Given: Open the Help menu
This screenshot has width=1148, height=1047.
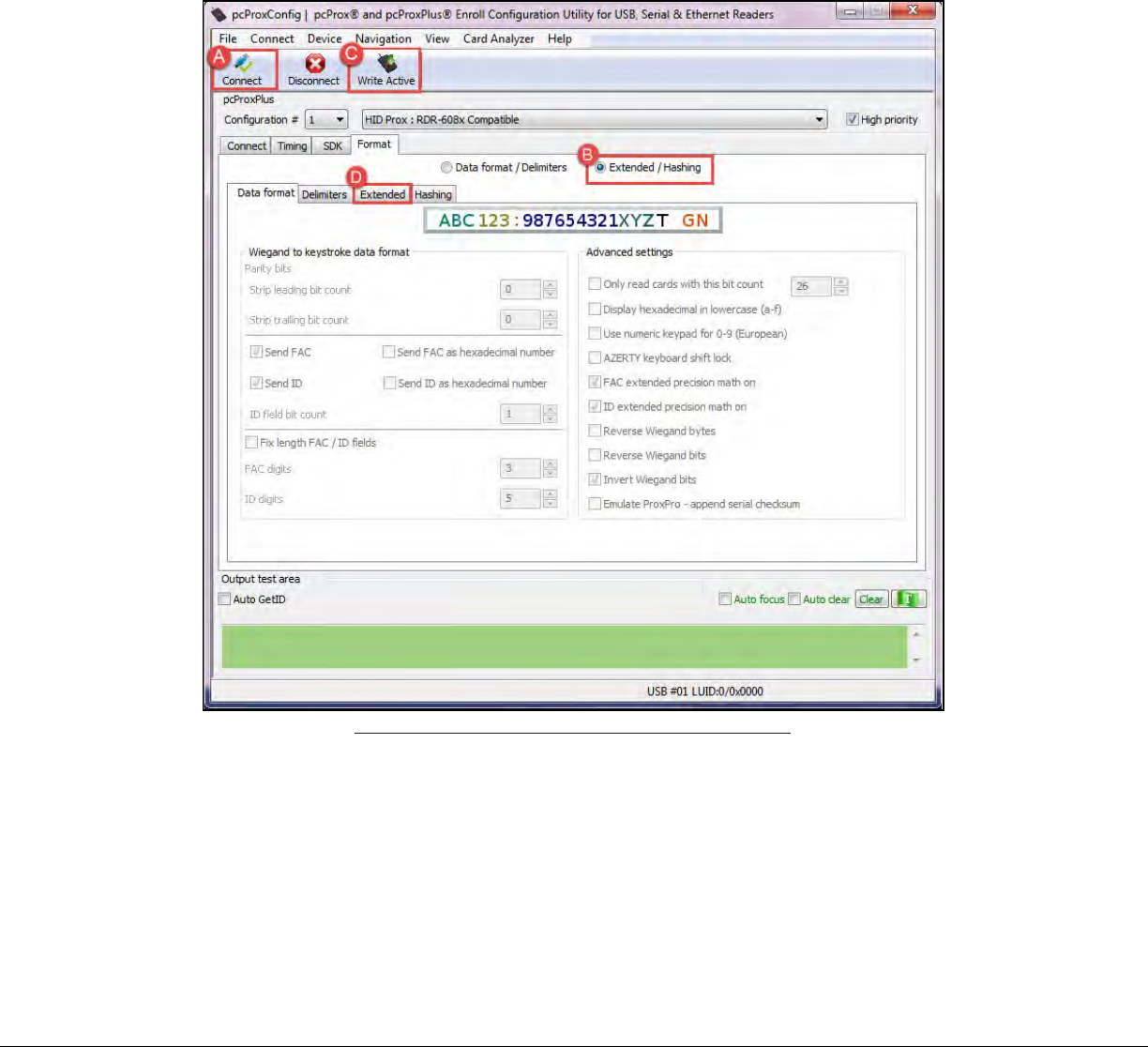Looking at the screenshot, I should tap(560, 39).
